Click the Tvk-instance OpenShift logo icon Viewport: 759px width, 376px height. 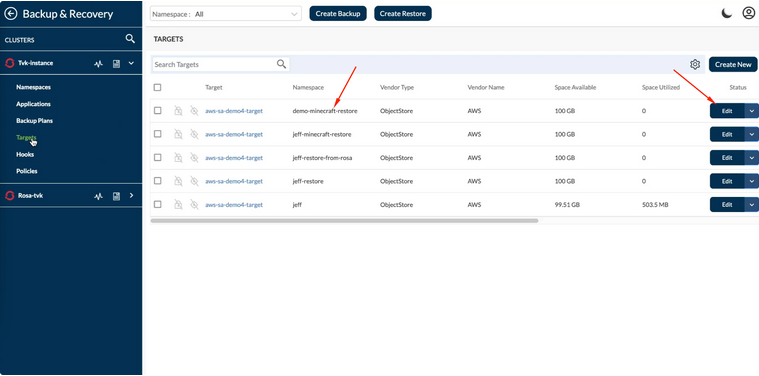[9, 63]
